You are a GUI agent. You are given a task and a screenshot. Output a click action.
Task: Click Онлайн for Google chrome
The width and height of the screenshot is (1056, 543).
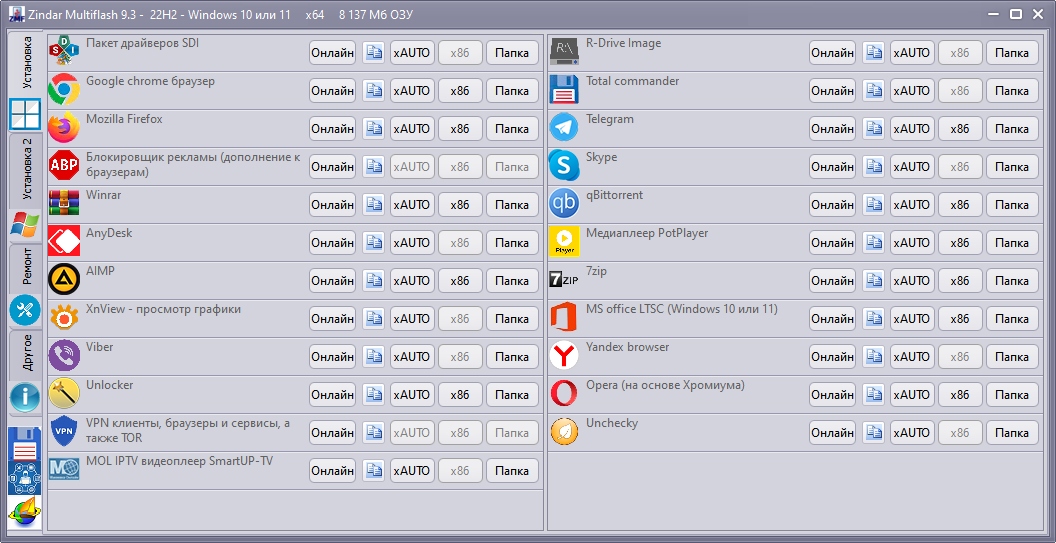(x=333, y=90)
